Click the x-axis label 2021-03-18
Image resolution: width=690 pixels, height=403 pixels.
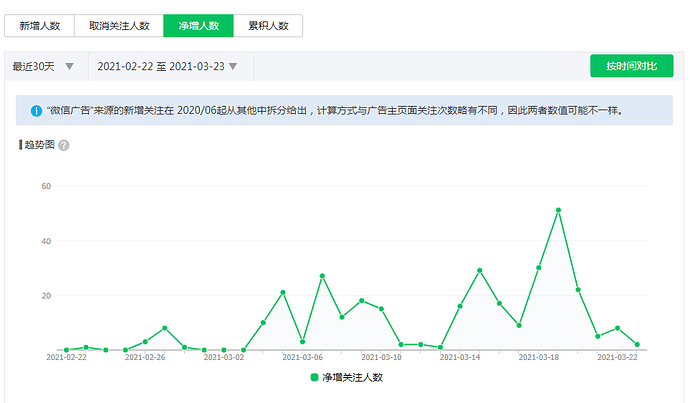pyautogui.click(x=539, y=357)
